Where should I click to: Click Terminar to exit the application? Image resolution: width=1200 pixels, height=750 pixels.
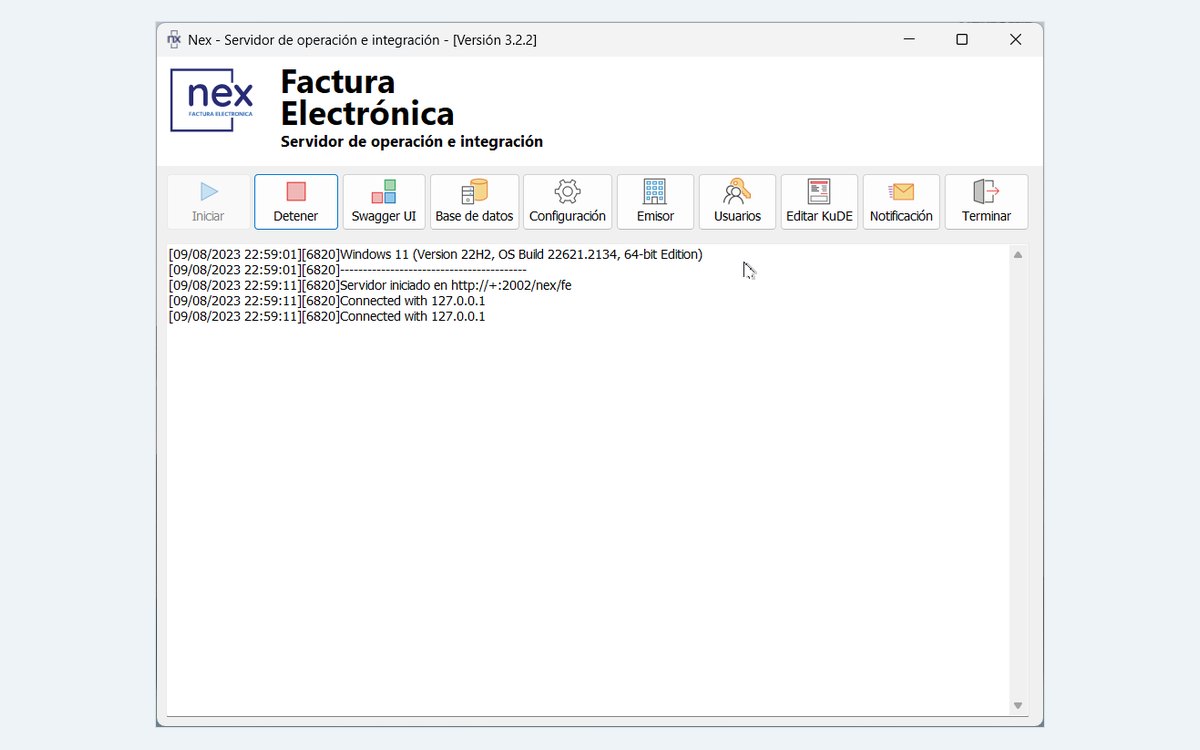[986, 202]
